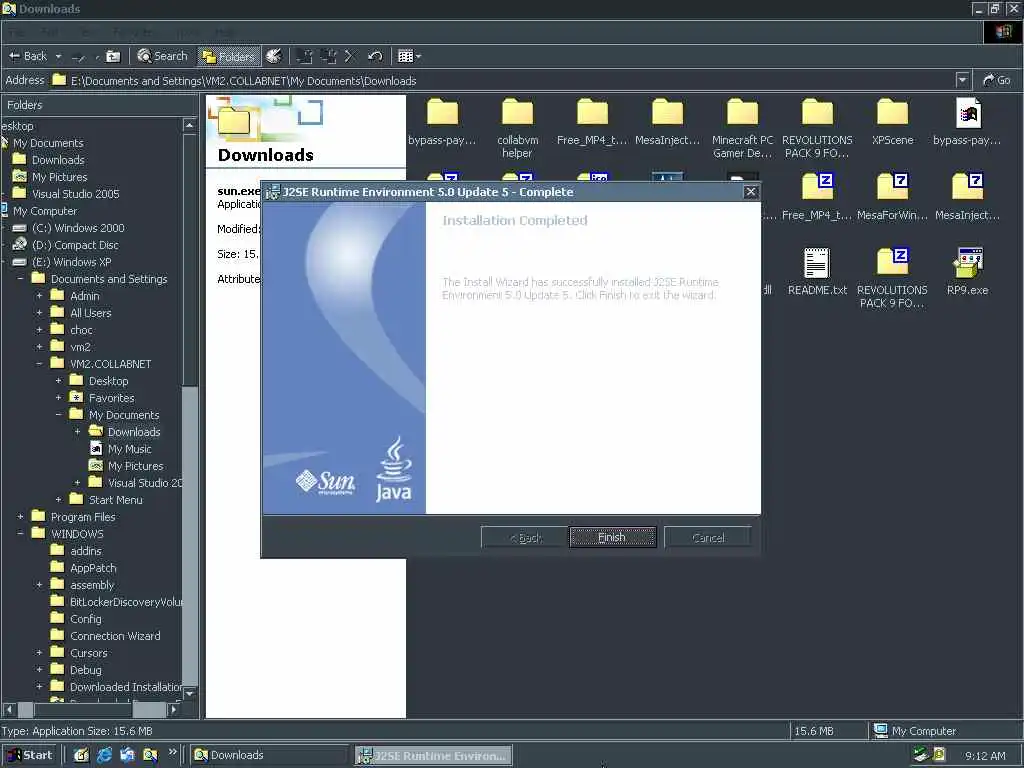Click the system tray clock

coord(985,756)
